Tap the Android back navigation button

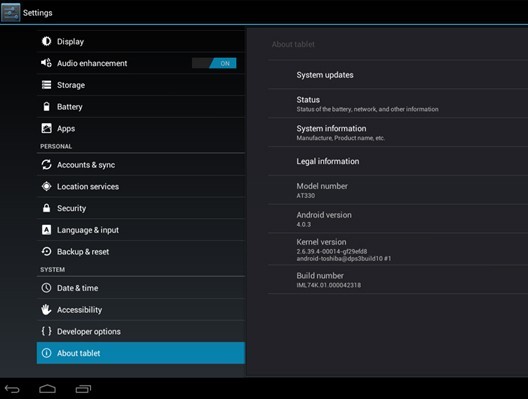[x=12, y=389]
